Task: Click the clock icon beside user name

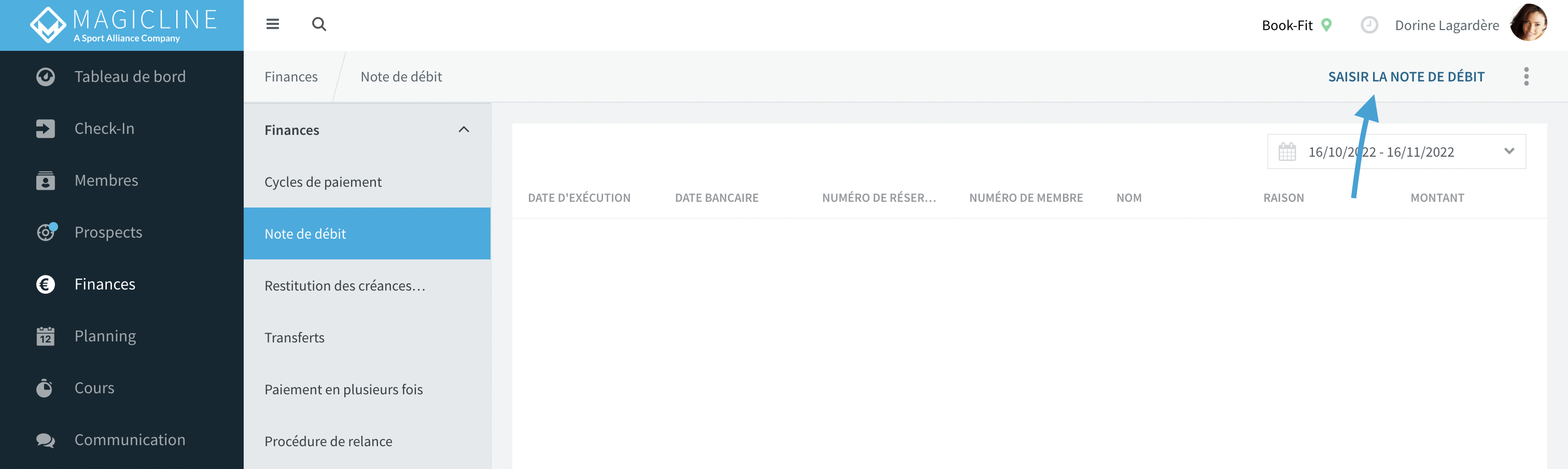Action: point(1369,25)
